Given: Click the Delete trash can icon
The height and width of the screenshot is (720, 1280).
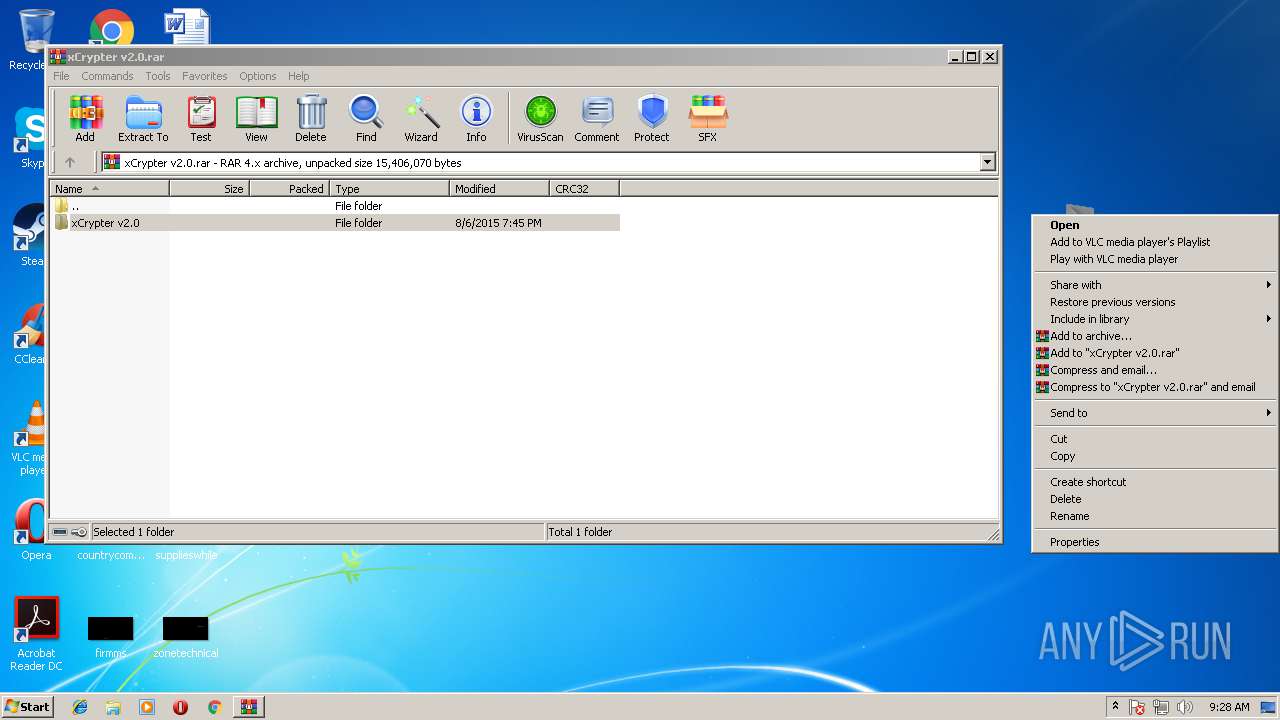Looking at the screenshot, I should pos(311,119).
